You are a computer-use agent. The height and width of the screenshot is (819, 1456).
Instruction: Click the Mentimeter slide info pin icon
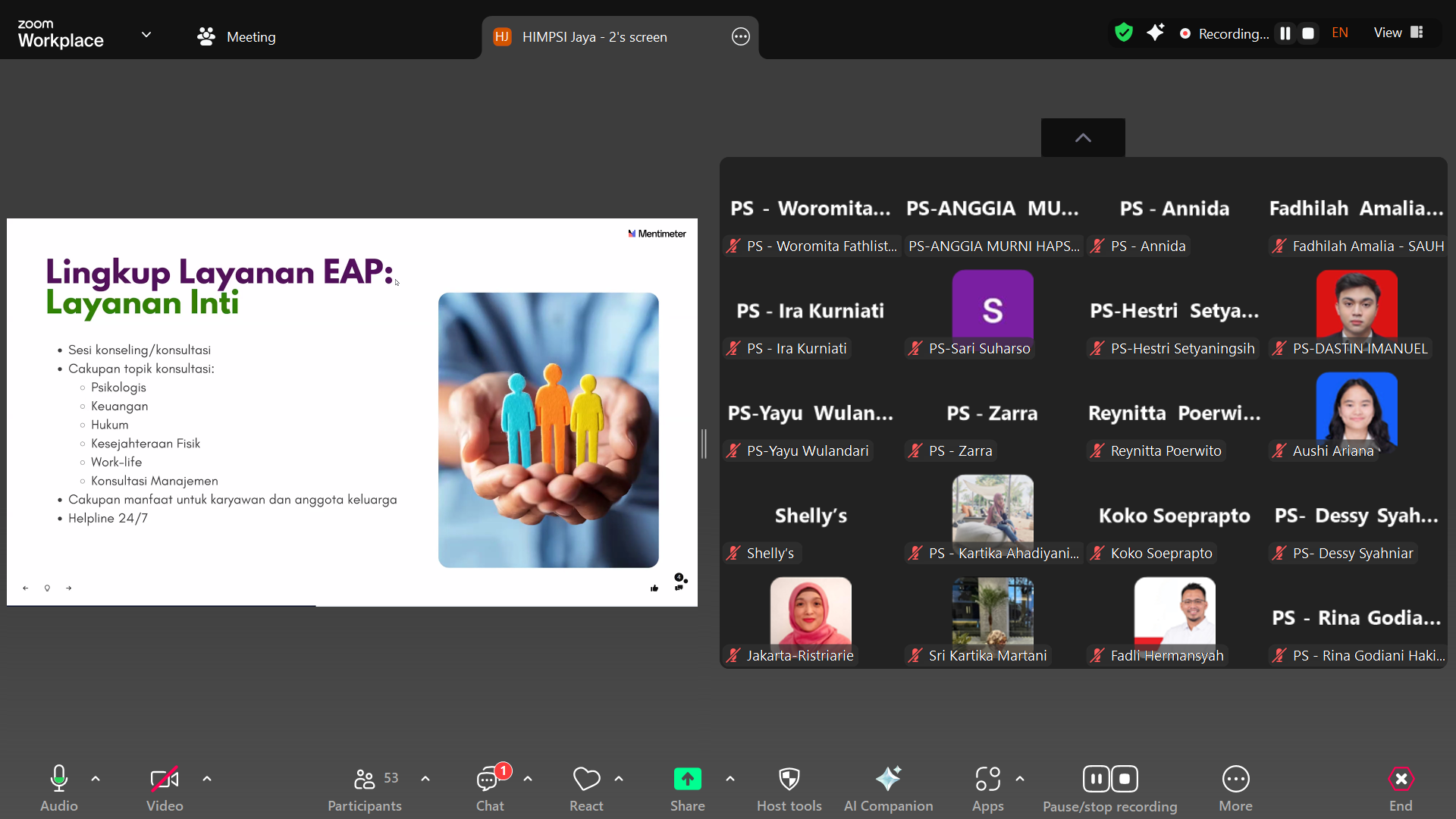click(x=47, y=588)
